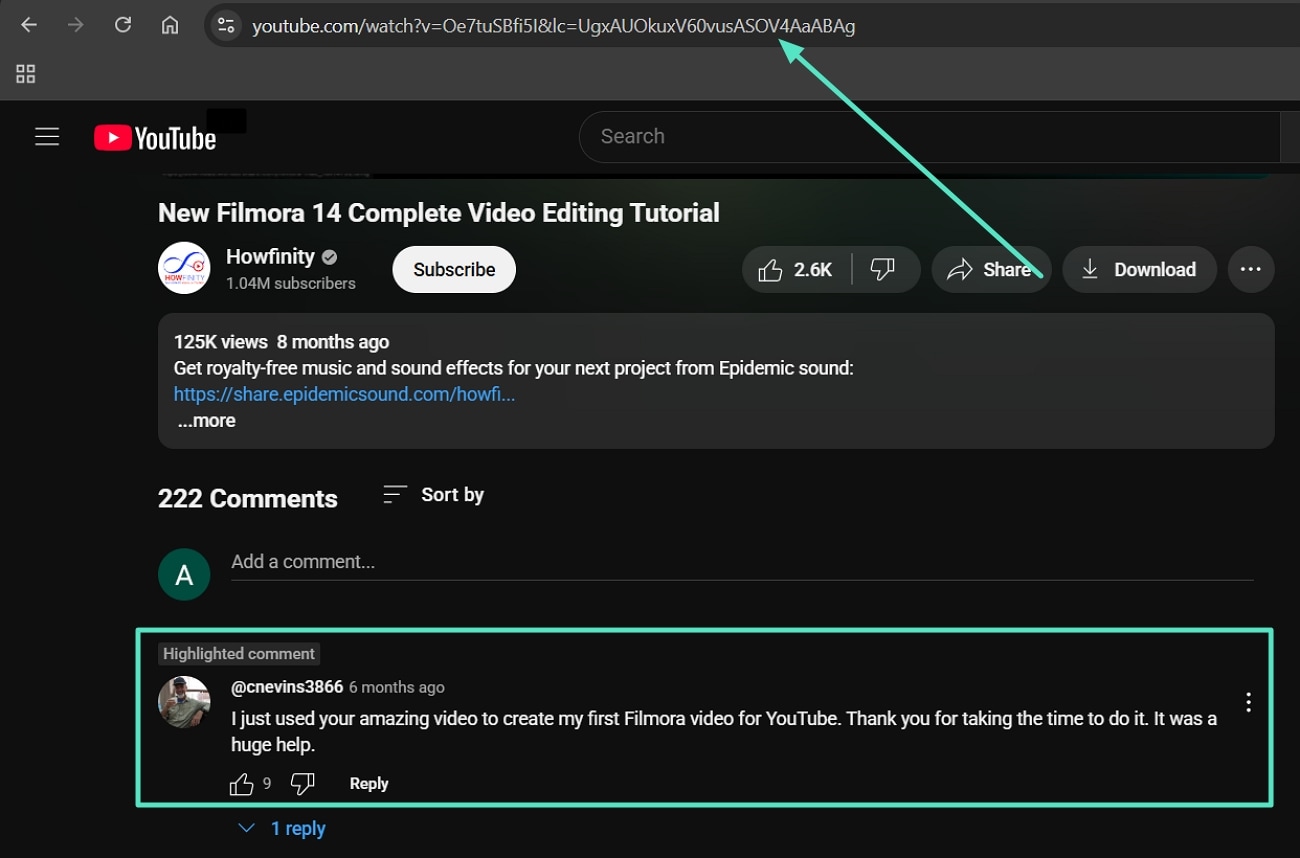Open the @cnevins3866 username link
This screenshot has width=1300, height=858.
coord(287,687)
